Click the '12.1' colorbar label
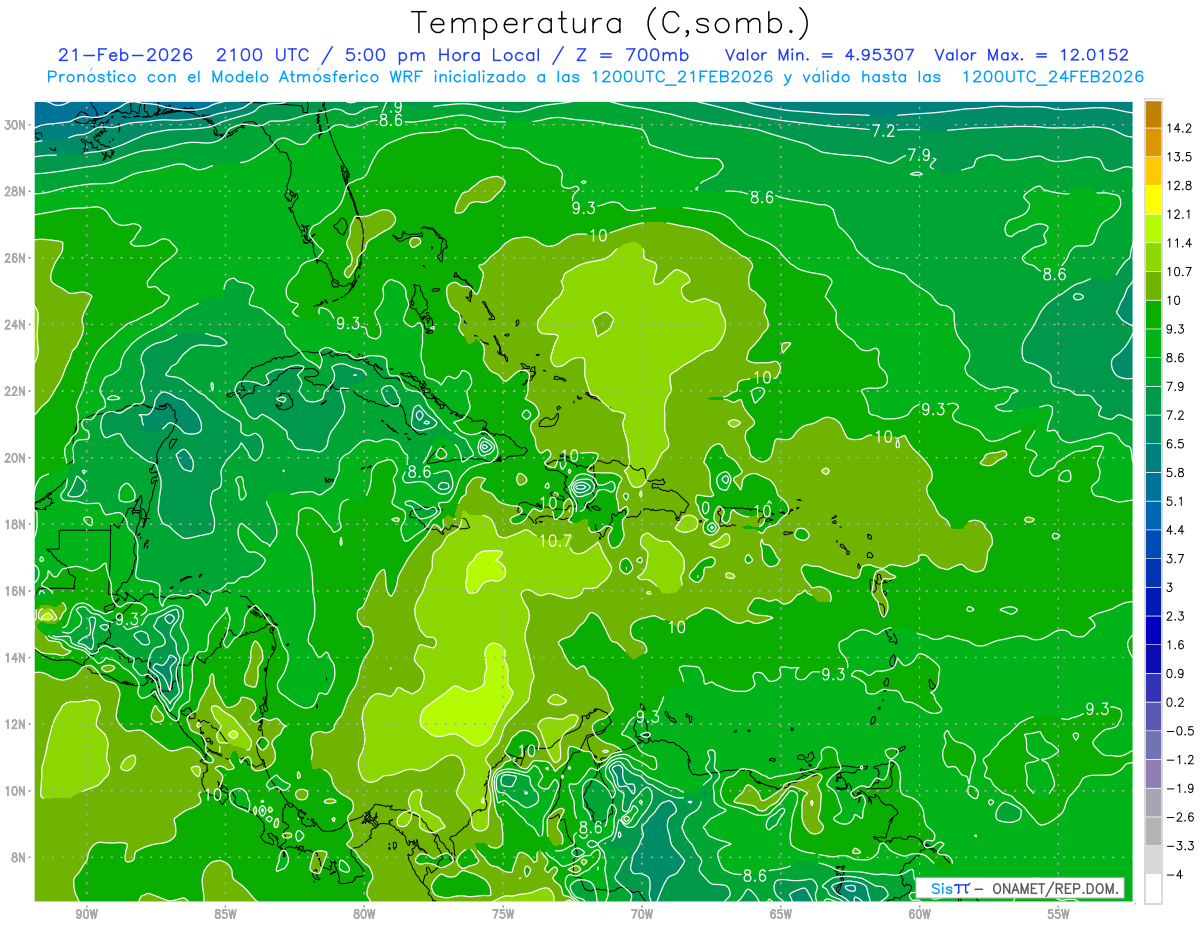This screenshot has width=1200, height=927. [x=1179, y=214]
